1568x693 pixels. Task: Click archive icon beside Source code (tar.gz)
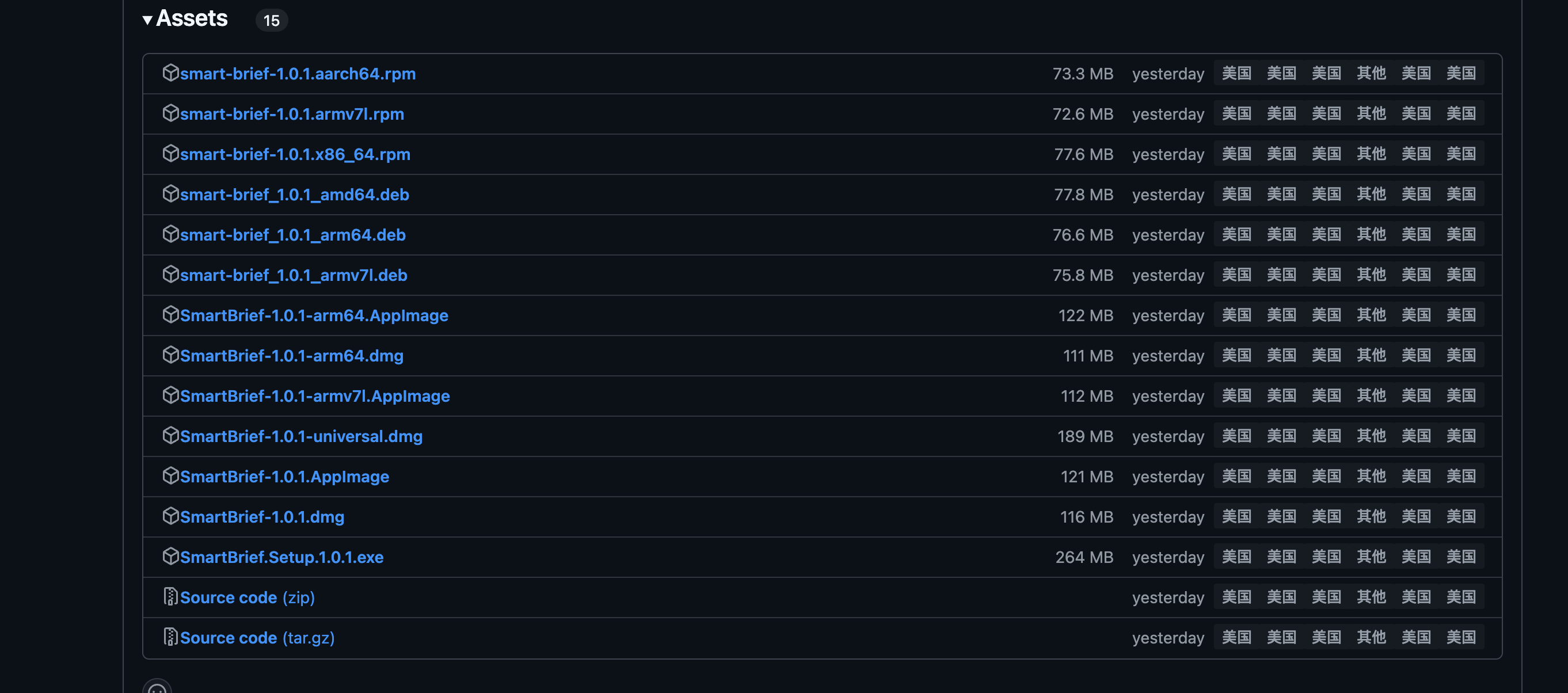(170, 637)
